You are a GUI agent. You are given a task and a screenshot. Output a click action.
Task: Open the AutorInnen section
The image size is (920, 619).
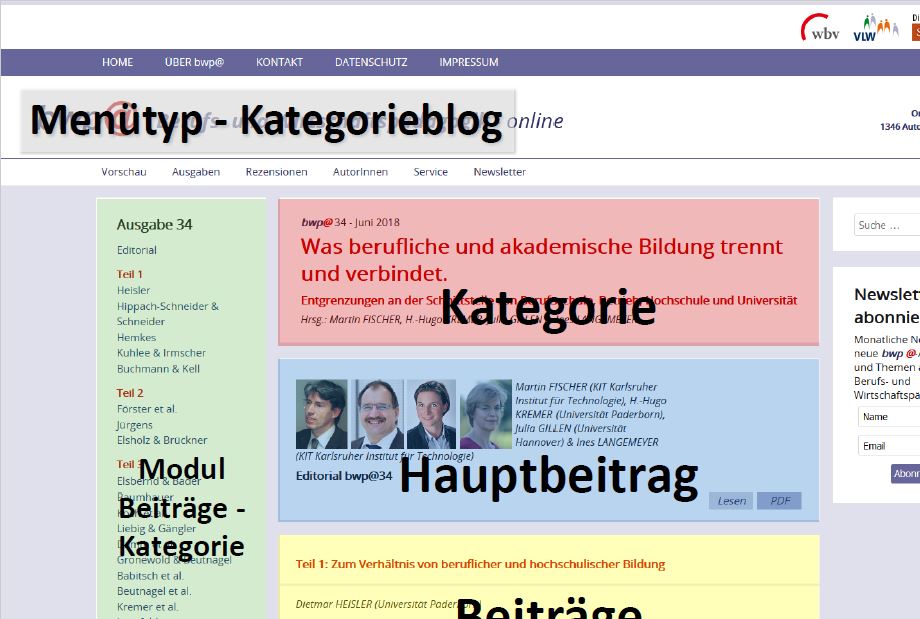click(x=360, y=171)
